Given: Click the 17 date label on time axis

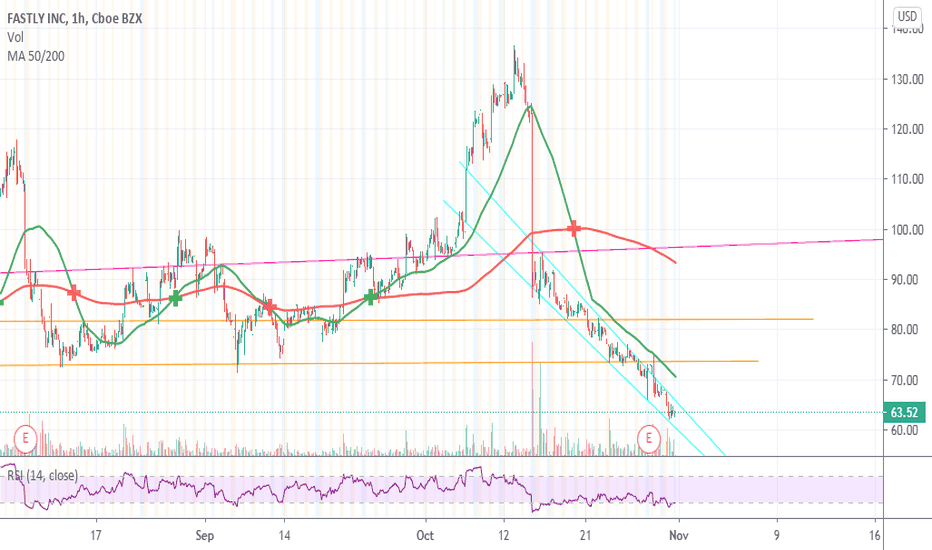Looking at the screenshot, I should pyautogui.click(x=95, y=536).
